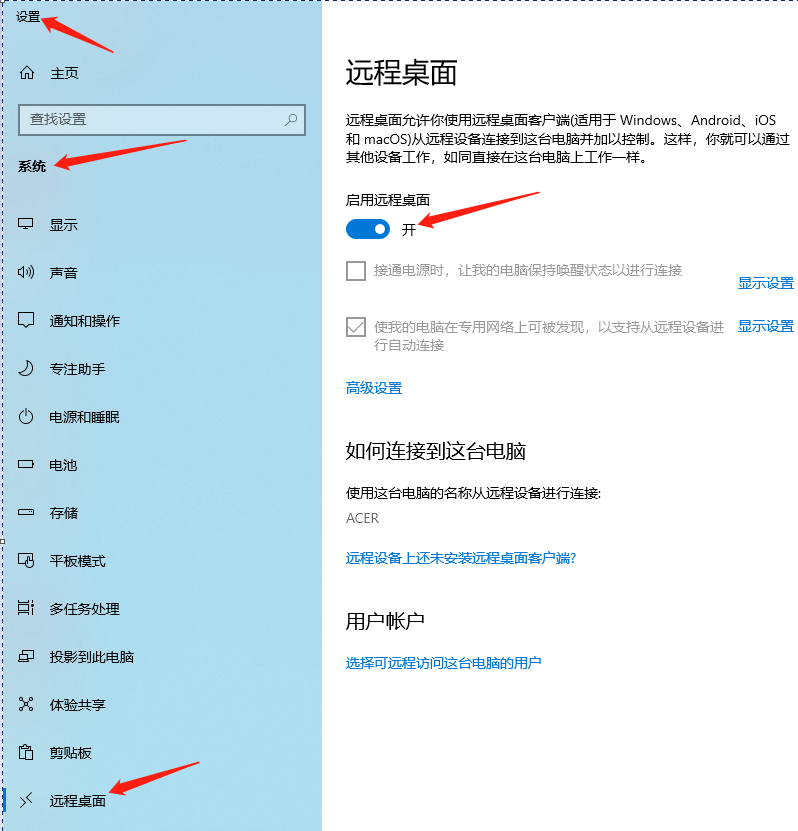798x831 pixels.
Task: Click 选择可远程访问这台电脑的用户 link
Action: 444,662
